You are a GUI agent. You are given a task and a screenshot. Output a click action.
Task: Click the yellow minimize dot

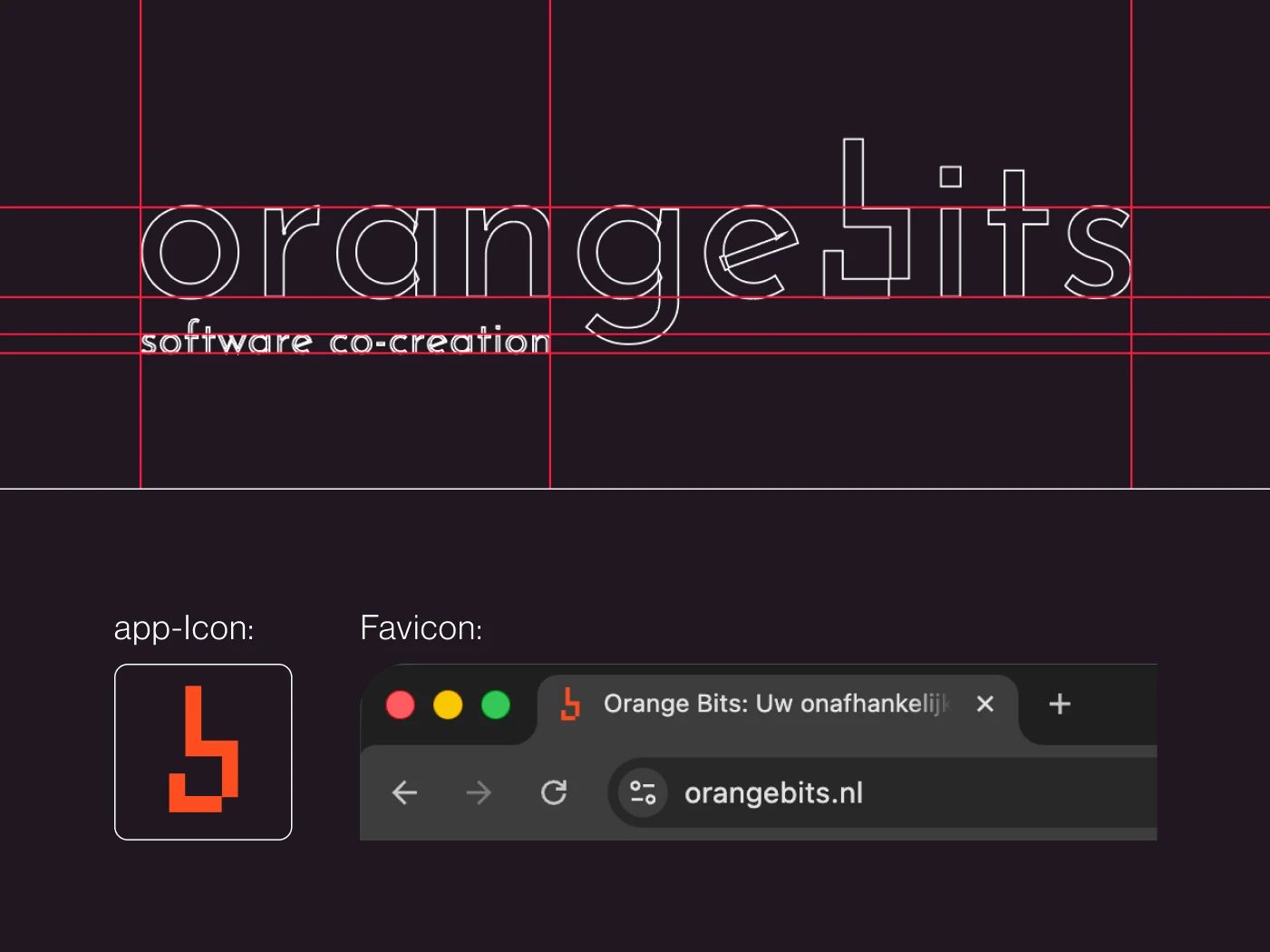pos(448,704)
